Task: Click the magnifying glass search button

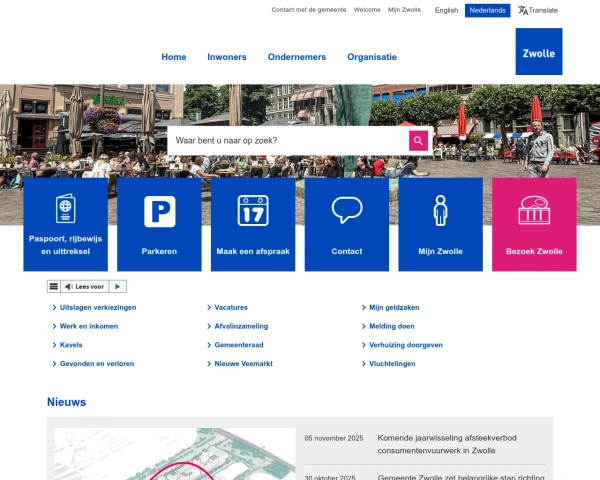Action: point(418,141)
